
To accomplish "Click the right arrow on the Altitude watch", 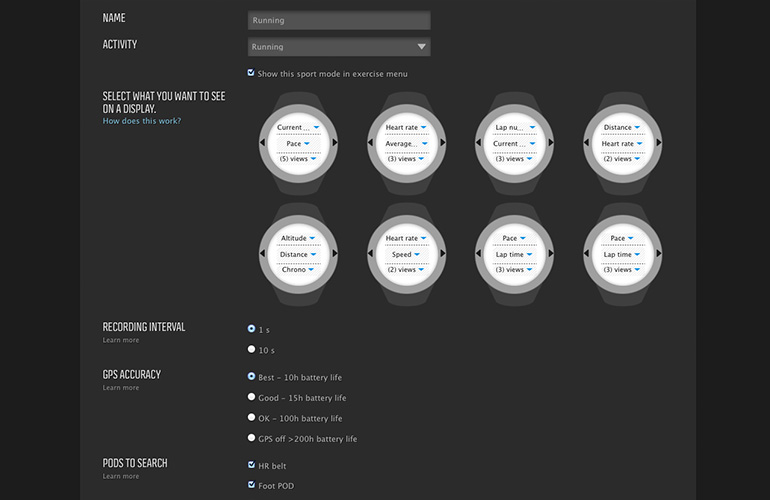I will [335, 253].
